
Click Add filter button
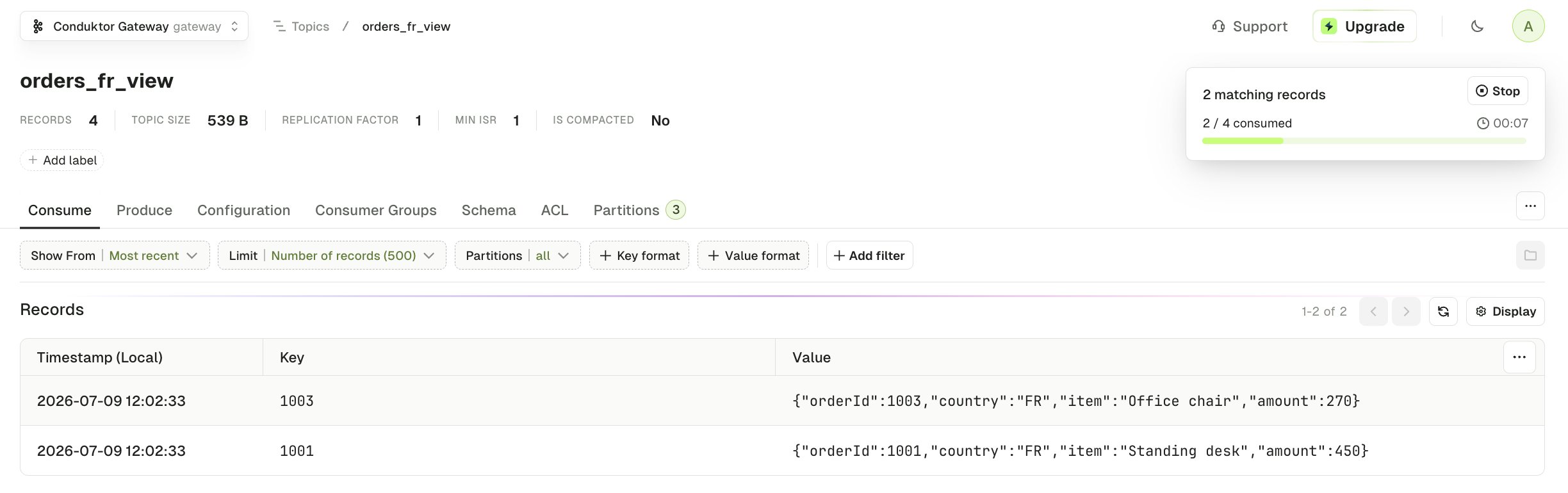[869, 255]
